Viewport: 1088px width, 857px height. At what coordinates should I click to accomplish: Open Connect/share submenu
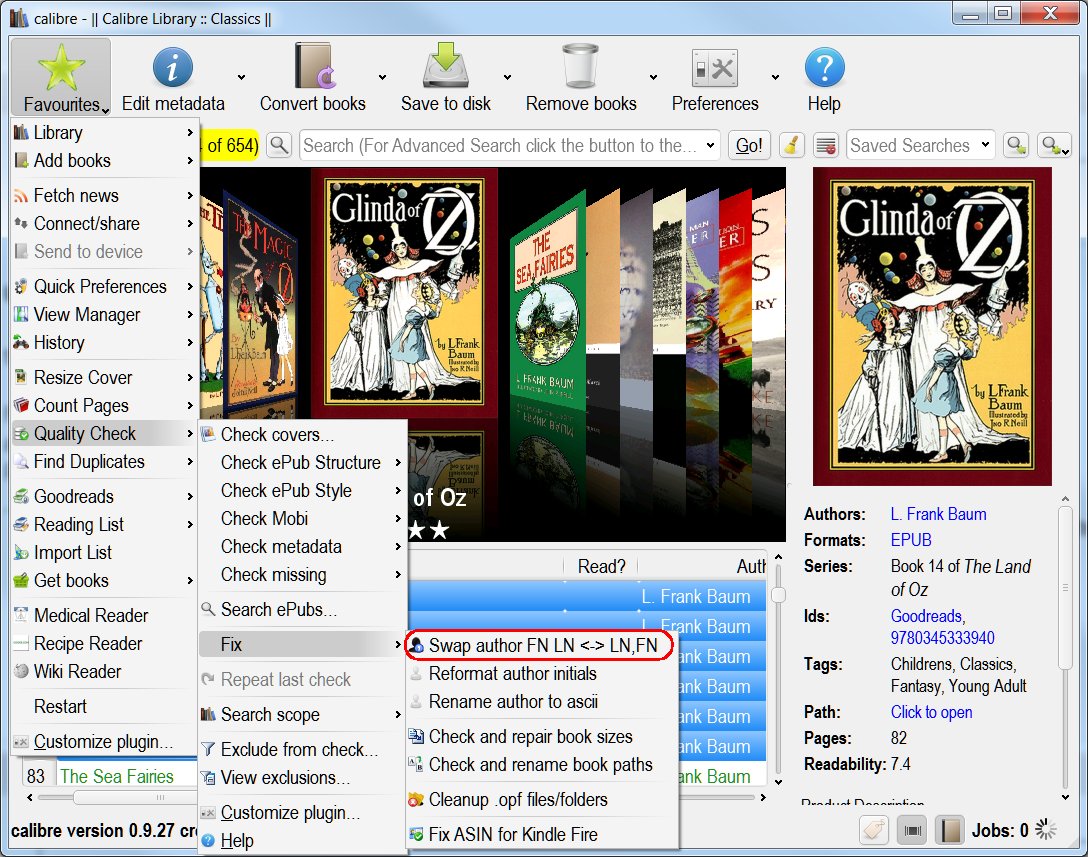coord(104,223)
